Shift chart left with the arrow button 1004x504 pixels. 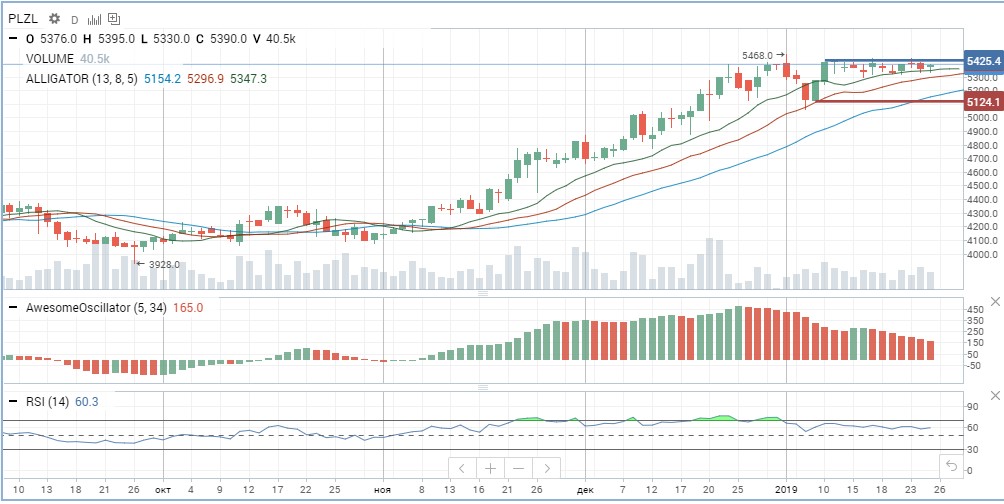click(x=462, y=468)
